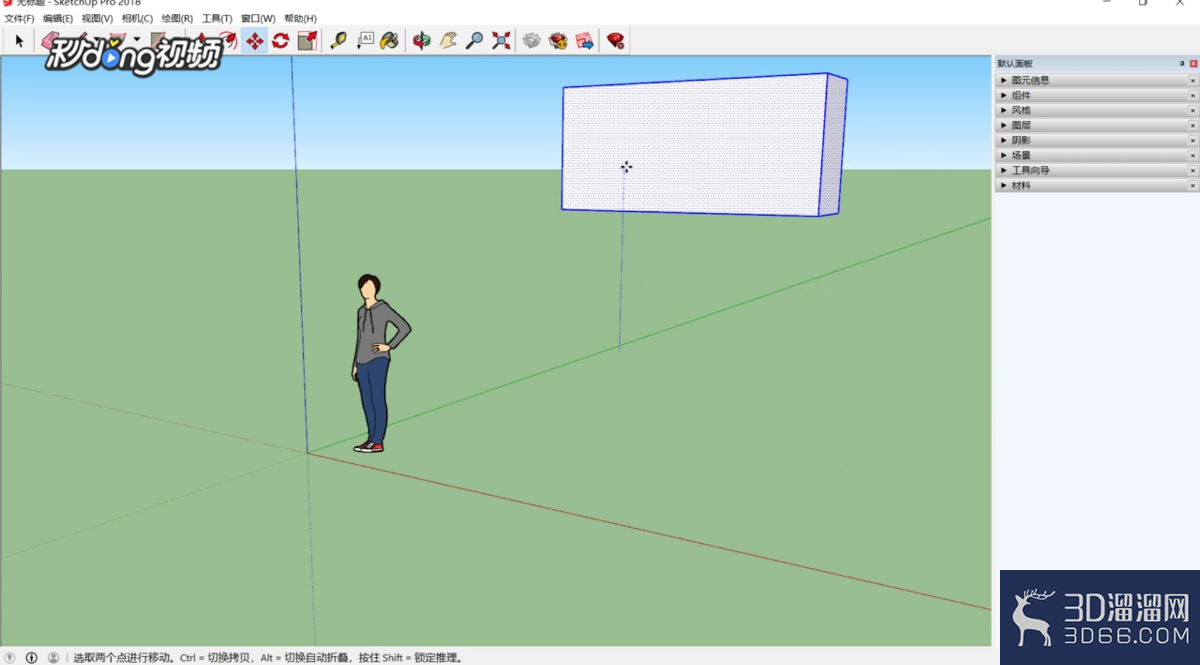Close the 风格 panel row
The width and height of the screenshot is (1200, 665).
pyautogui.click(x=1193, y=110)
